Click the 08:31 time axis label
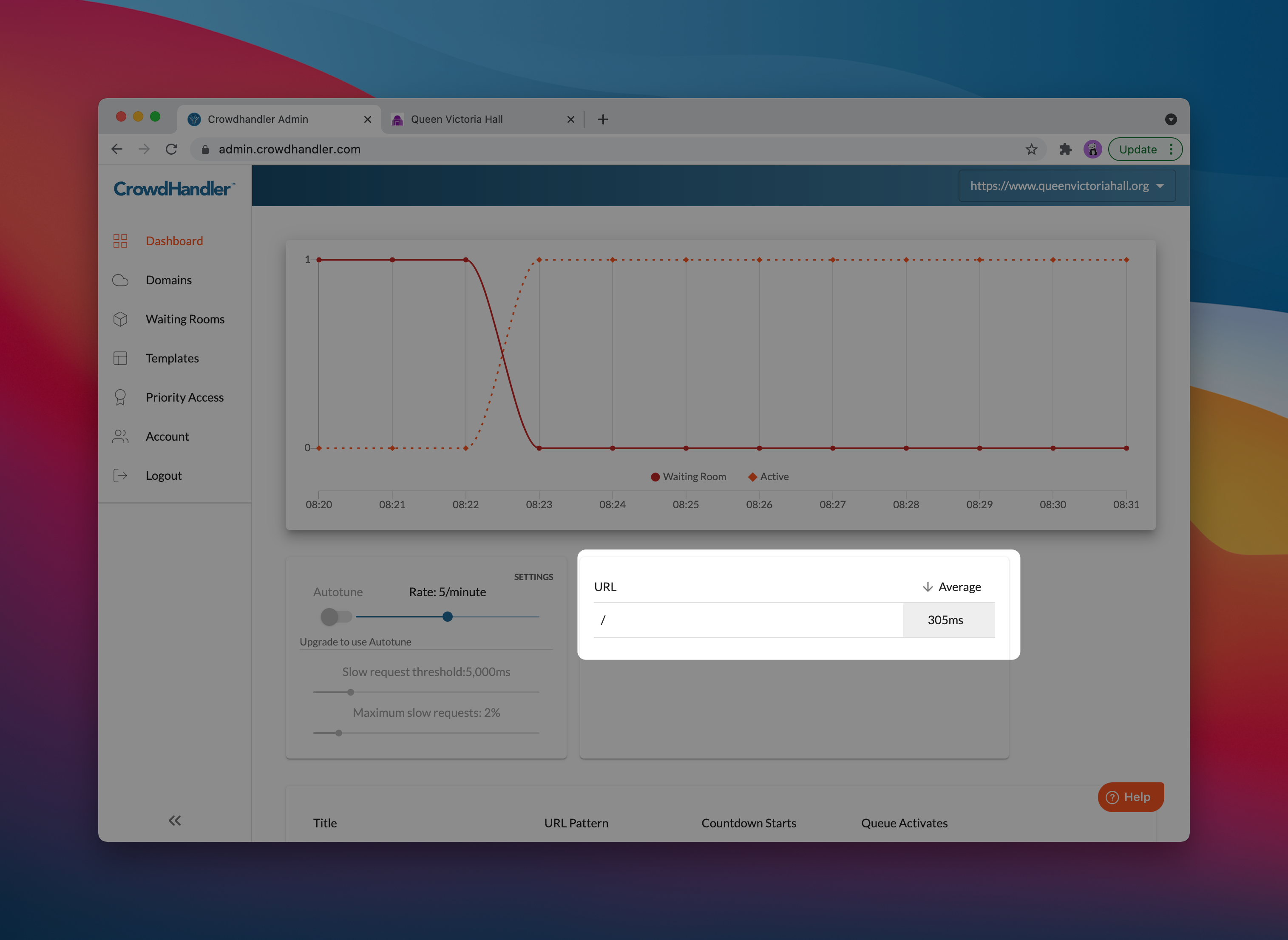The width and height of the screenshot is (1288, 940). click(x=1126, y=505)
